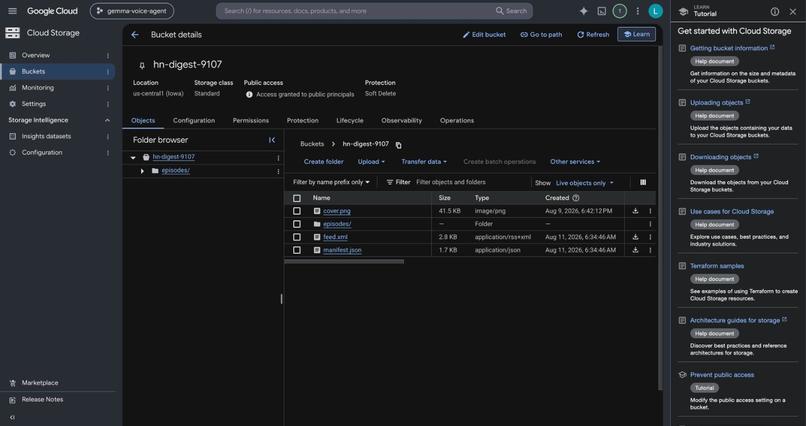Collapse the left navigation sidebar
Viewport: 806px width, 426px height.
[12, 417]
